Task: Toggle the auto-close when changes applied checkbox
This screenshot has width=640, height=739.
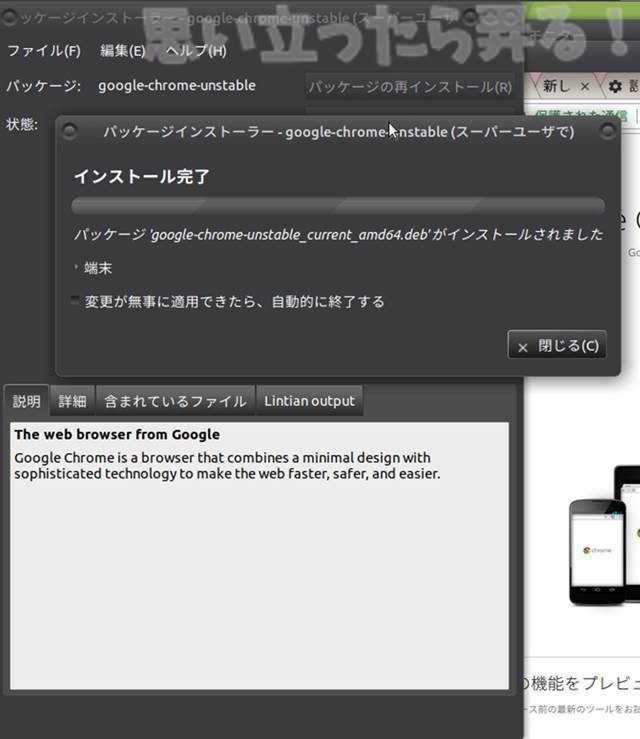Action: 75,301
